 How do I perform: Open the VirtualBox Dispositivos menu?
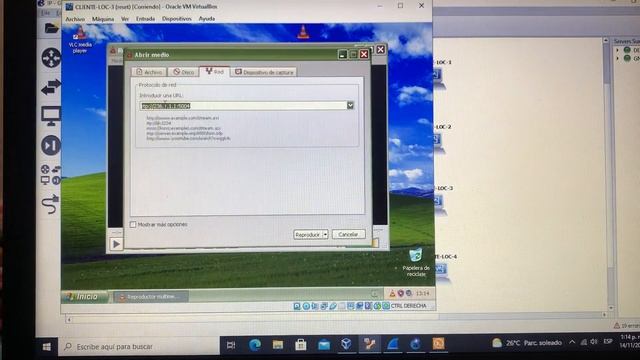(177, 19)
